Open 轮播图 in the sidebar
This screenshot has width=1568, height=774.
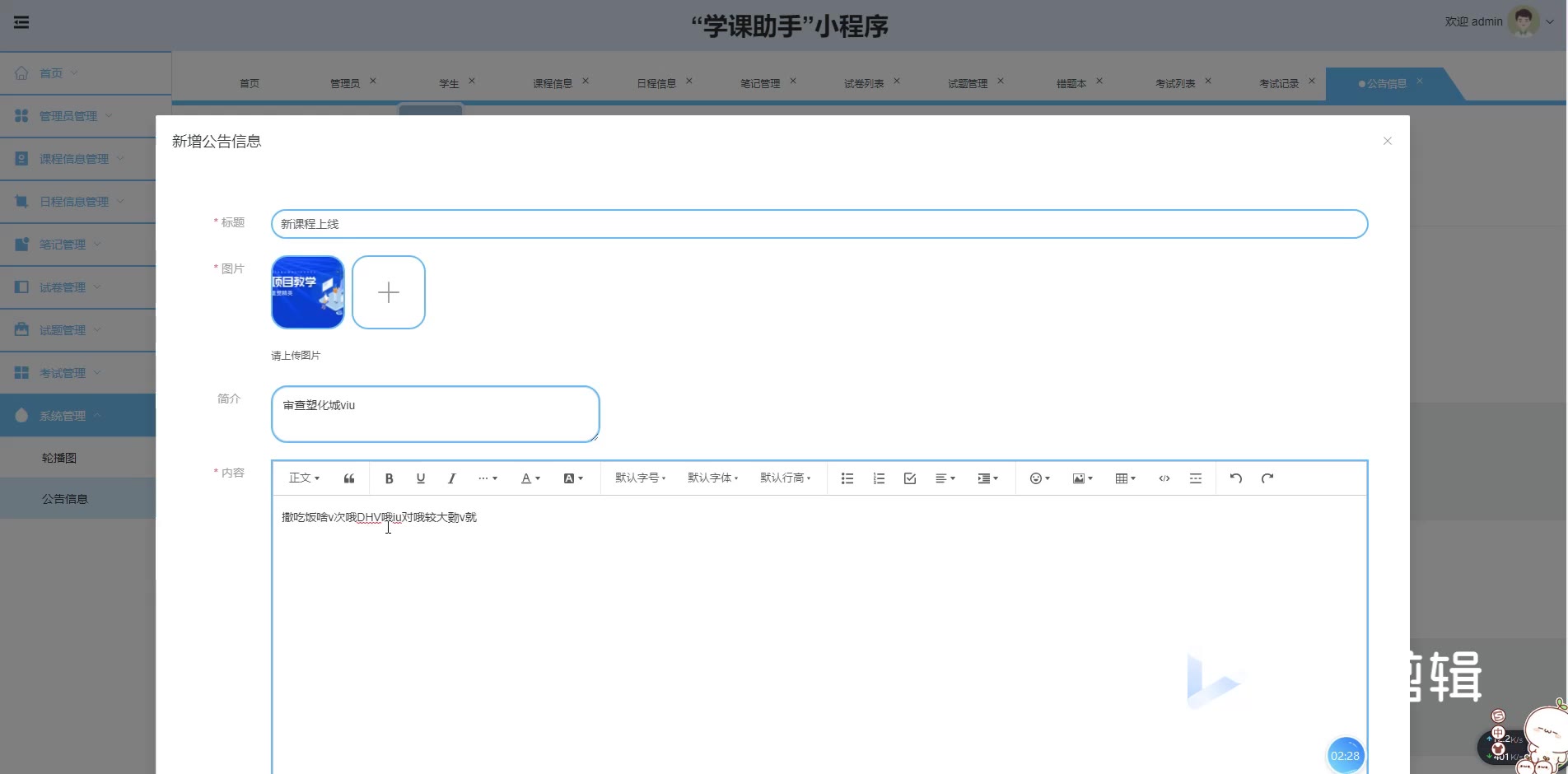(59, 458)
